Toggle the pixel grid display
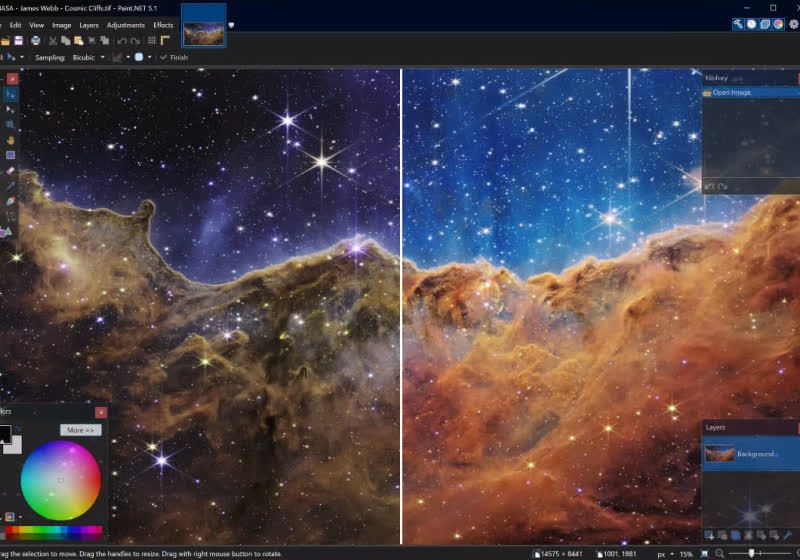The image size is (800, 560). pos(152,41)
